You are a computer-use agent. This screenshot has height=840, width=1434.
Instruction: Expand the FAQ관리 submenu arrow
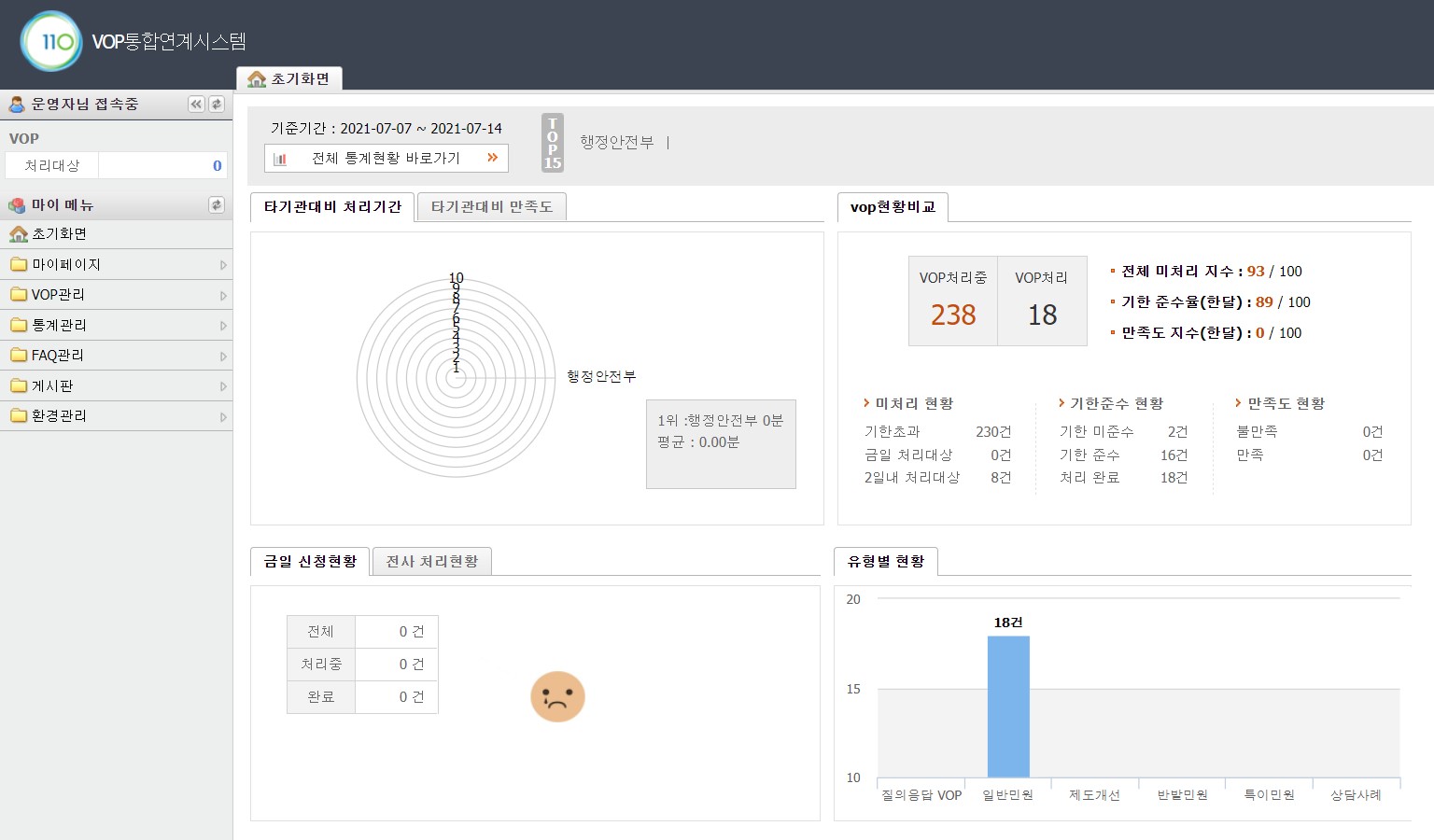223,357
